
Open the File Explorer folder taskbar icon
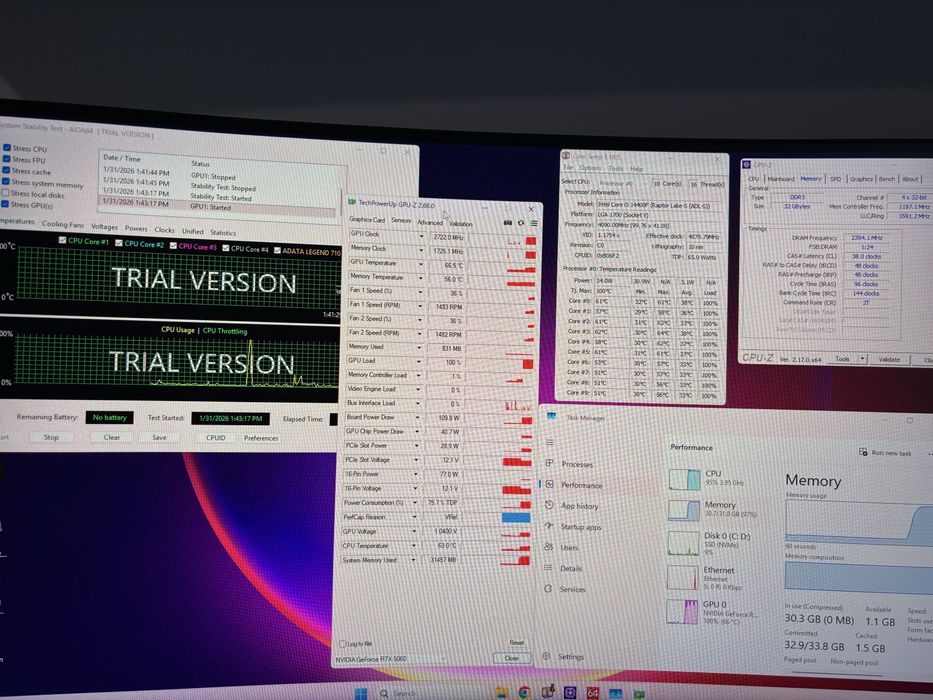pyautogui.click(x=502, y=692)
